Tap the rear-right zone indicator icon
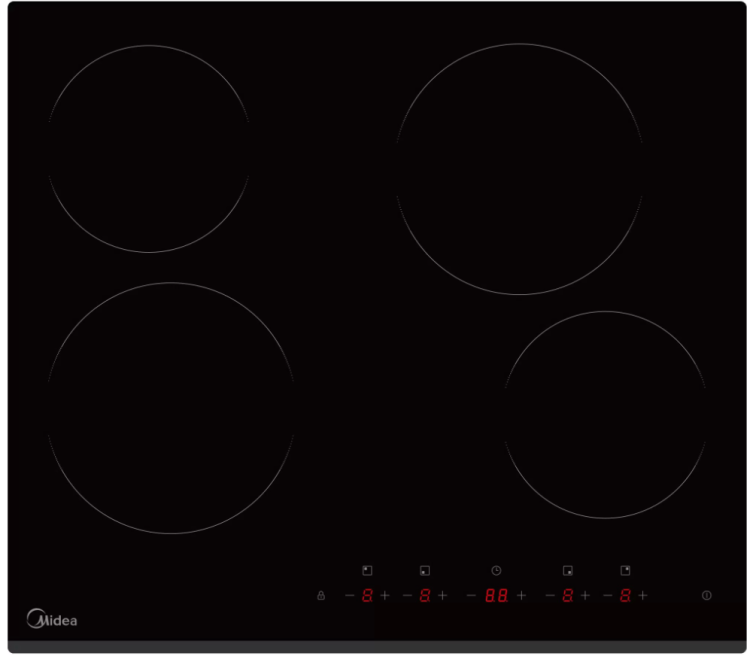This screenshot has height=656, width=750. 625,570
